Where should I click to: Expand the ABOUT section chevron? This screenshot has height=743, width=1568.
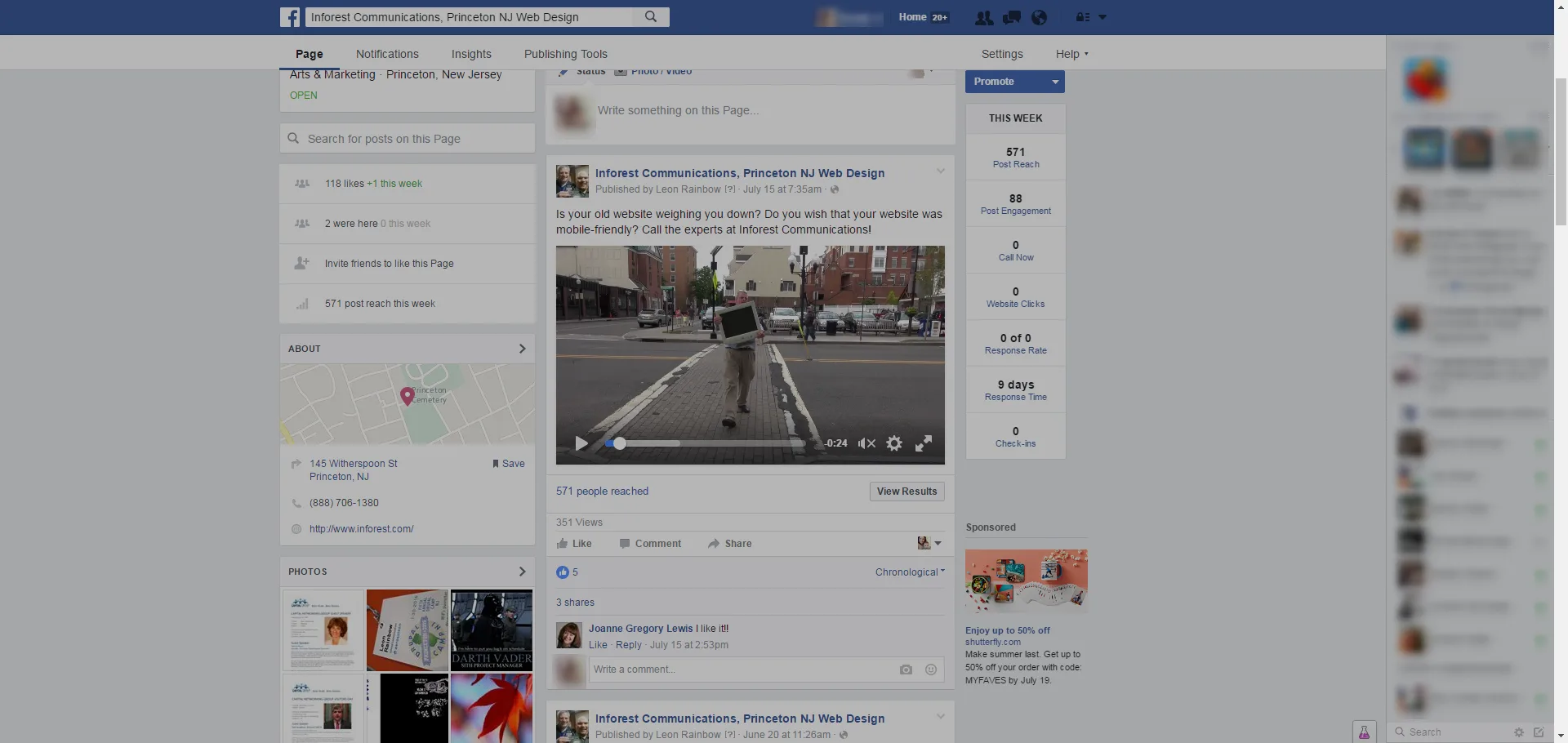[x=522, y=349]
